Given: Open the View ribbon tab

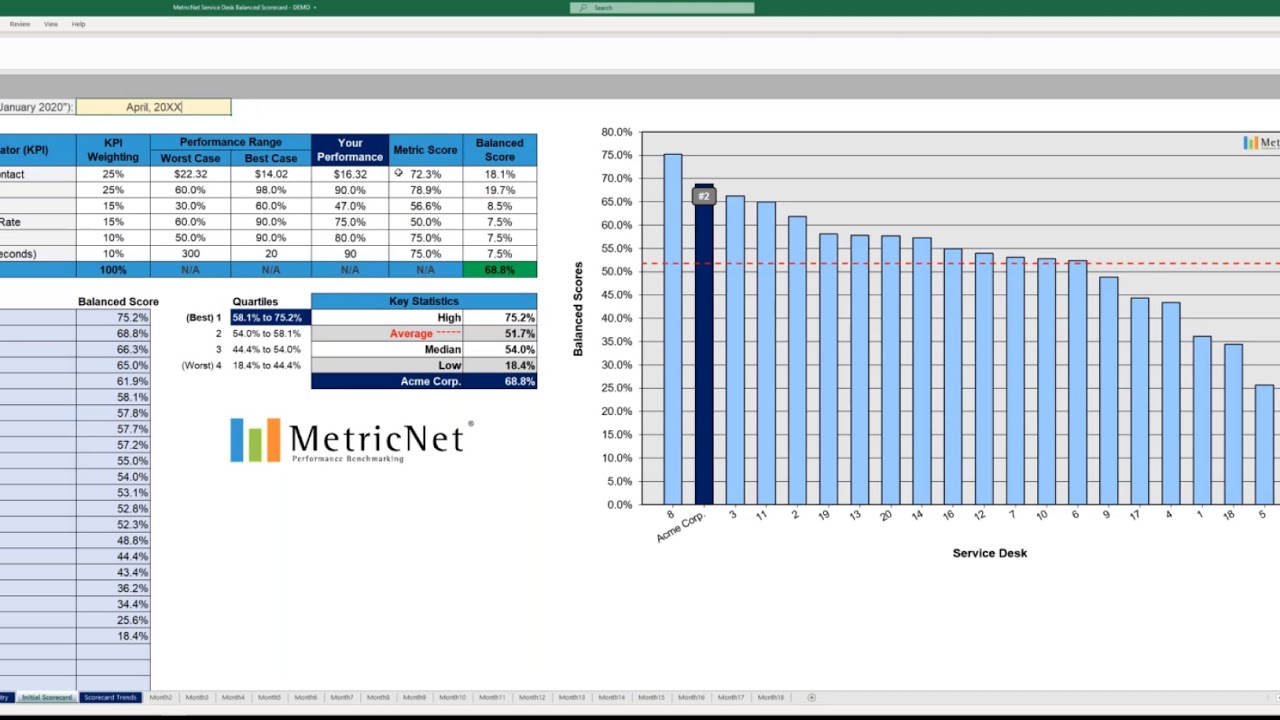Looking at the screenshot, I should coord(51,24).
